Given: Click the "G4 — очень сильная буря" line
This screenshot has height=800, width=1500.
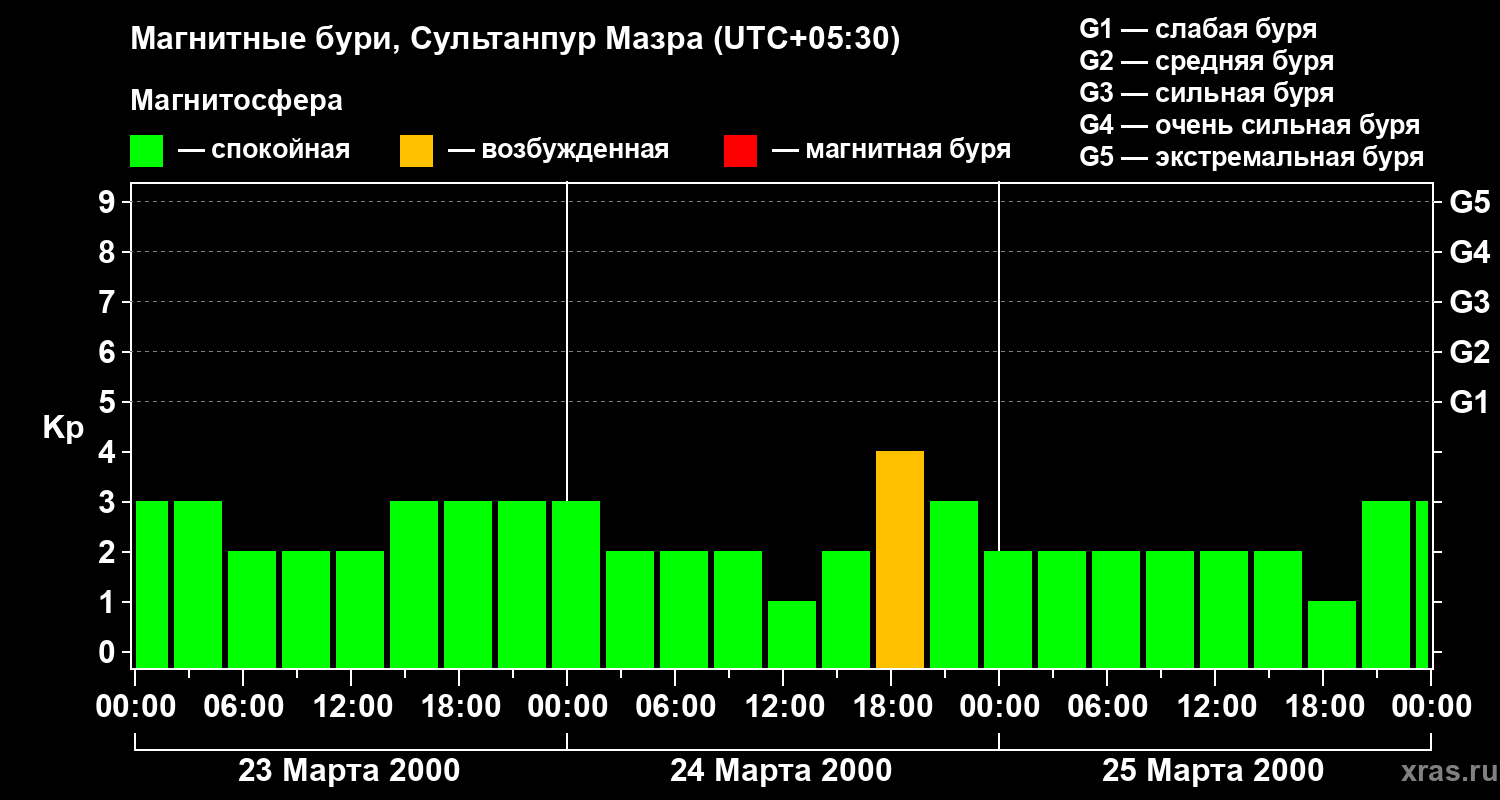Looking at the screenshot, I should pos(1250,125).
